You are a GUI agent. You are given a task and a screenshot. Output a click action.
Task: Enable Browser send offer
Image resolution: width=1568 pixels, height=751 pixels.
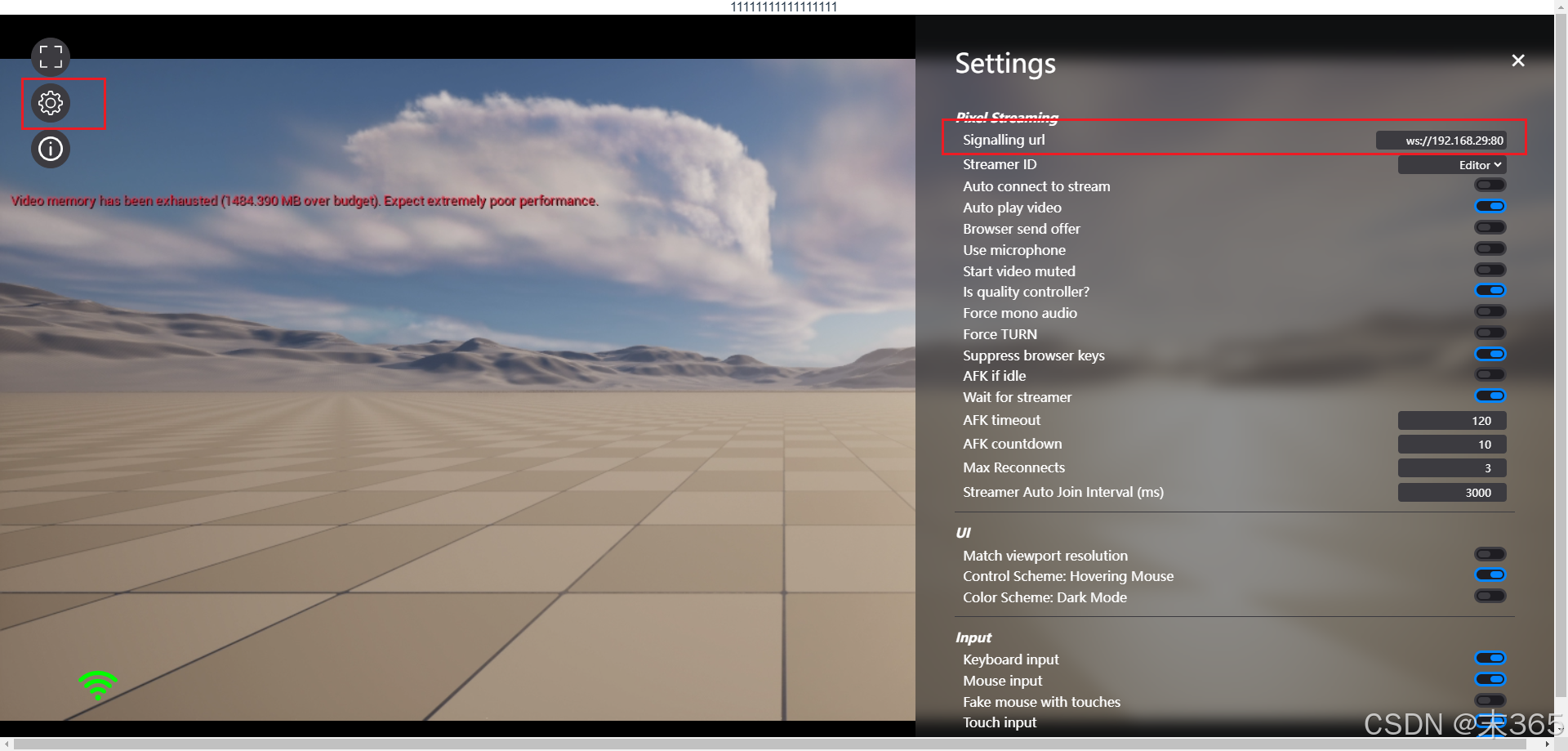pos(1489,227)
